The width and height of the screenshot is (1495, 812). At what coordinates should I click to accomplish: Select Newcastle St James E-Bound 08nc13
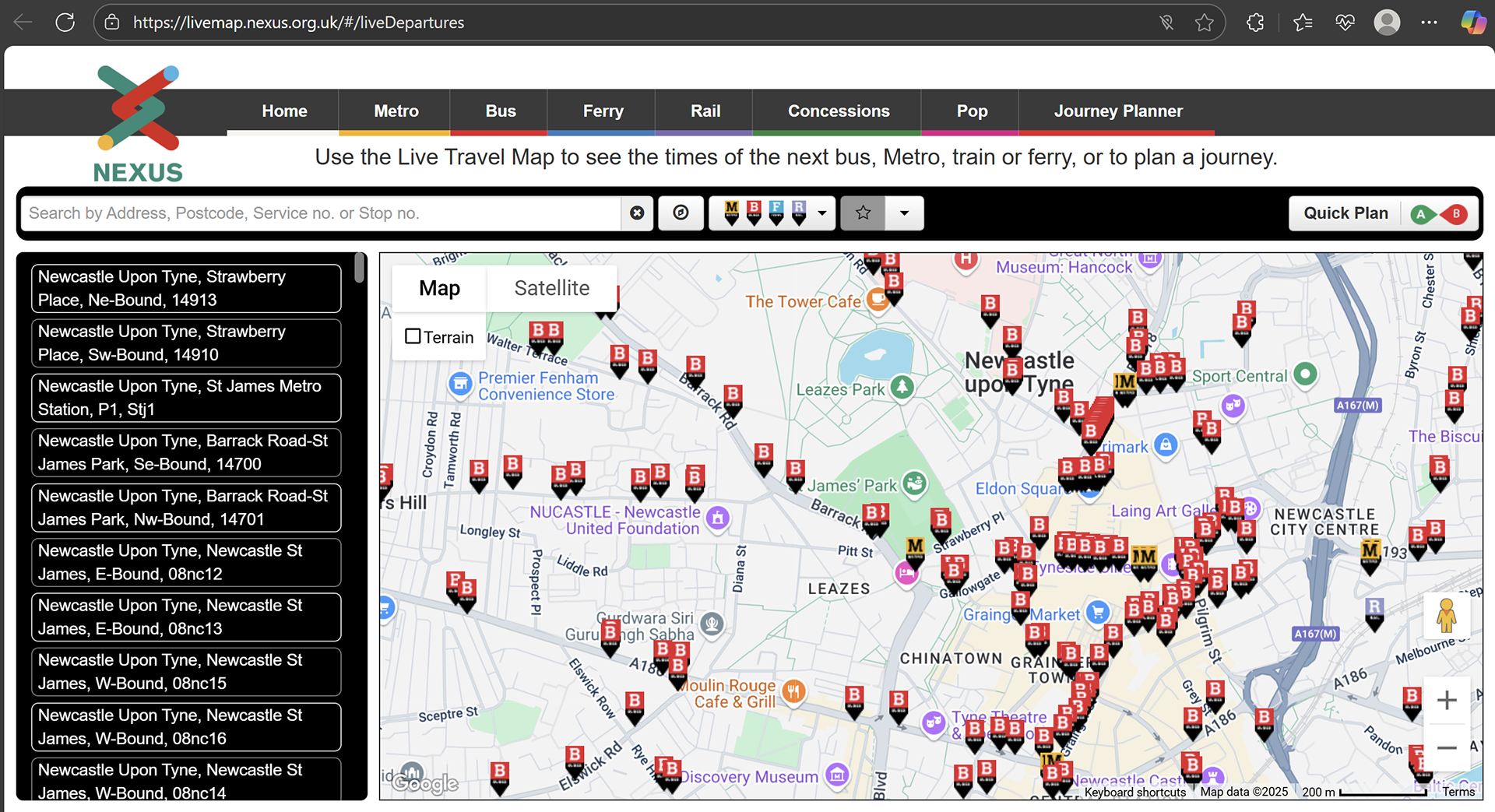[x=186, y=617]
